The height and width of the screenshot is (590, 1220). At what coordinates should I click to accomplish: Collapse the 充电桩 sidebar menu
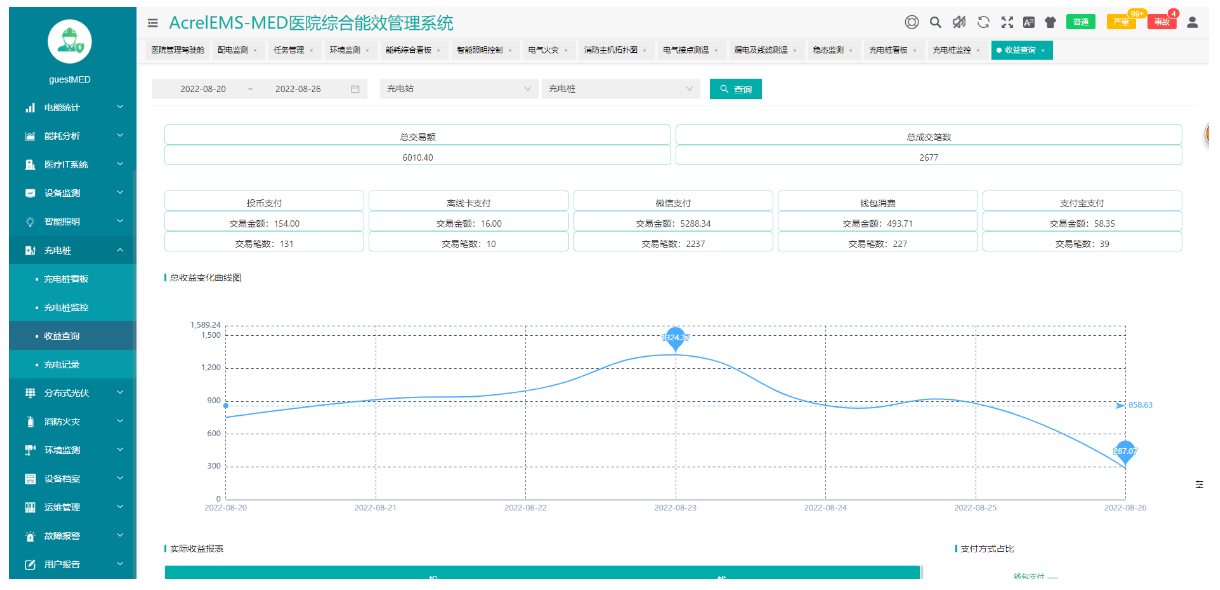point(68,251)
